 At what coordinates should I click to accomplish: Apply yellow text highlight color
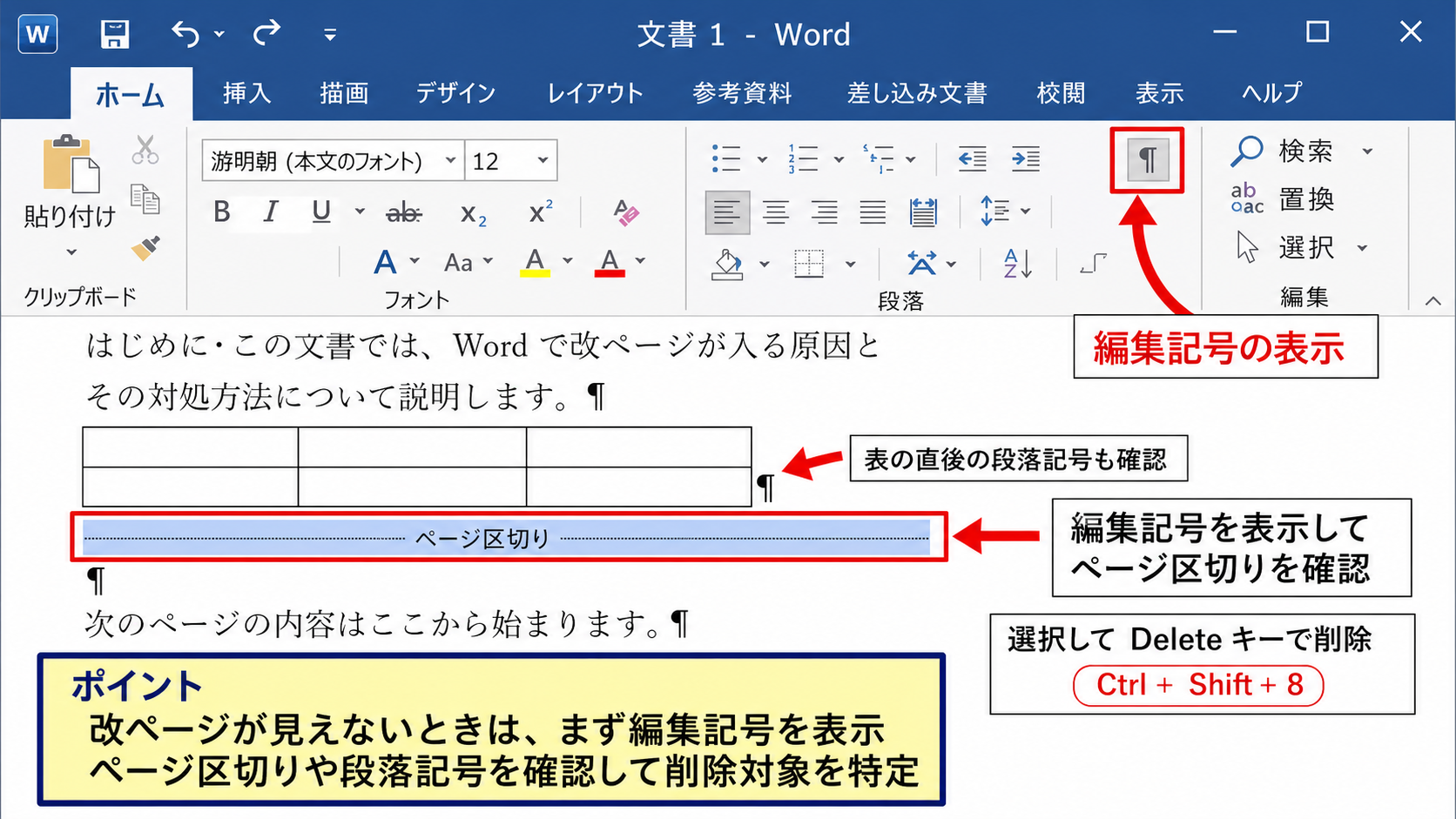(x=535, y=261)
